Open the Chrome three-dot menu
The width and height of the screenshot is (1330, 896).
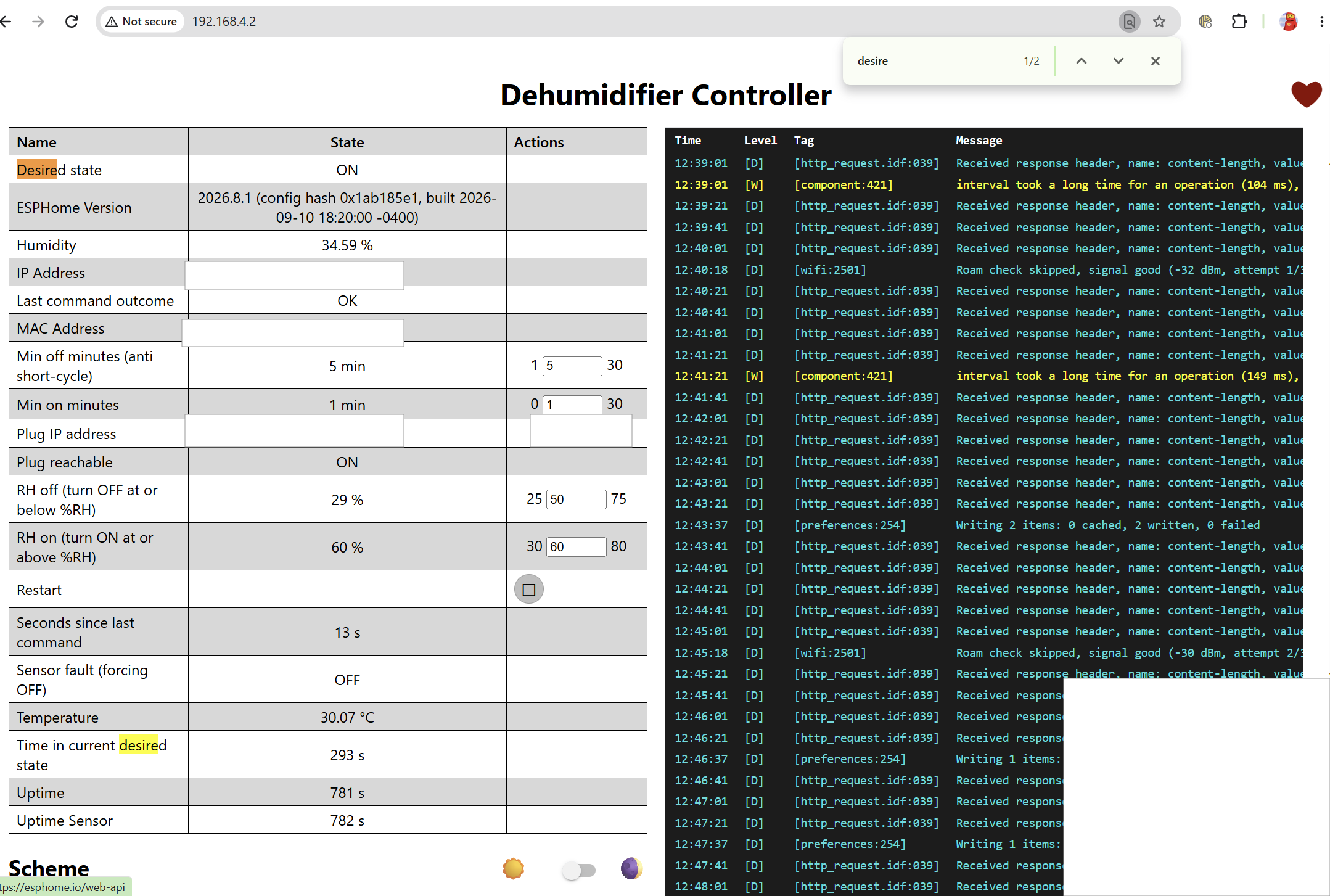tap(1321, 22)
